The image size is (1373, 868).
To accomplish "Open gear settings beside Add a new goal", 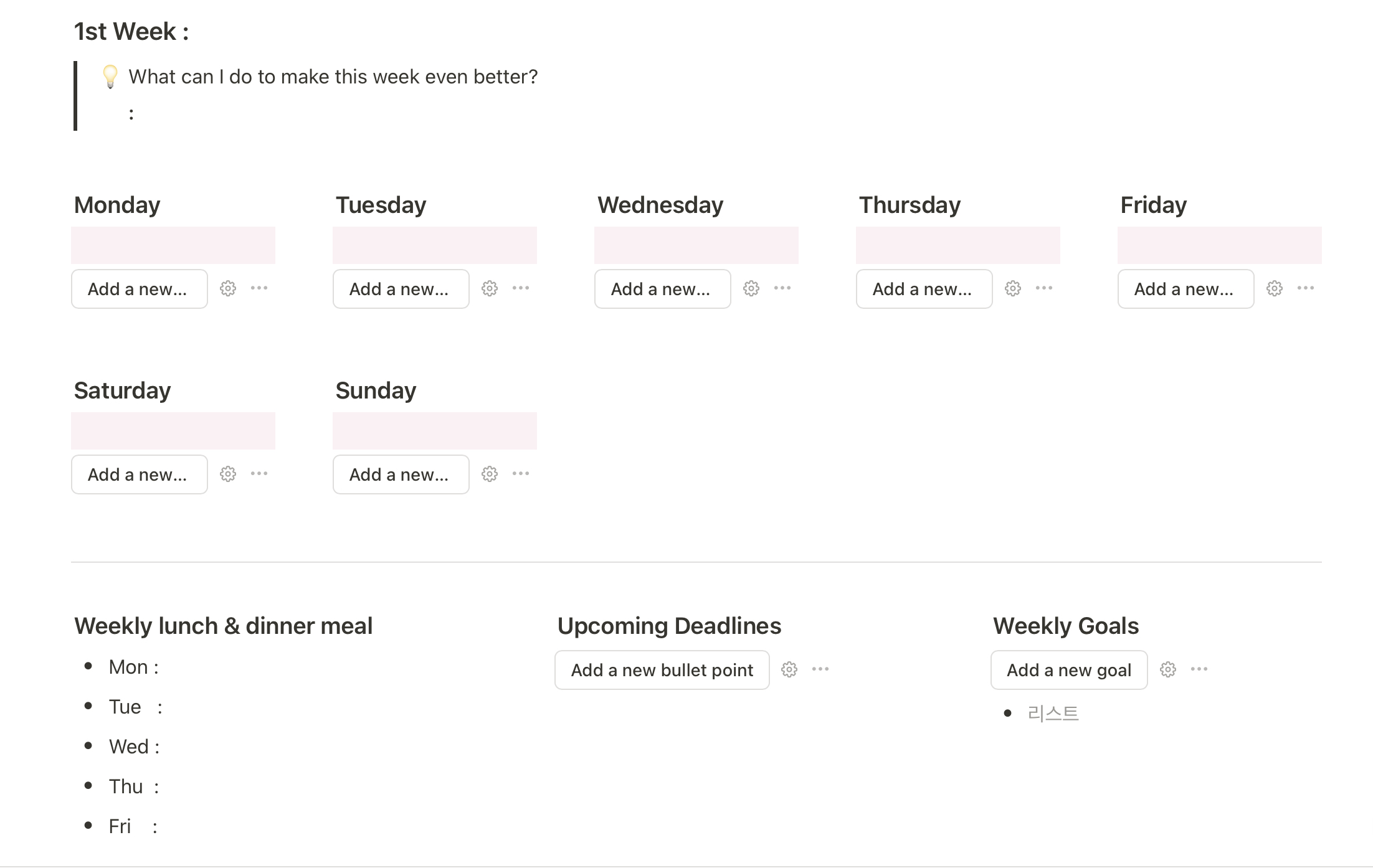I will click(1168, 670).
